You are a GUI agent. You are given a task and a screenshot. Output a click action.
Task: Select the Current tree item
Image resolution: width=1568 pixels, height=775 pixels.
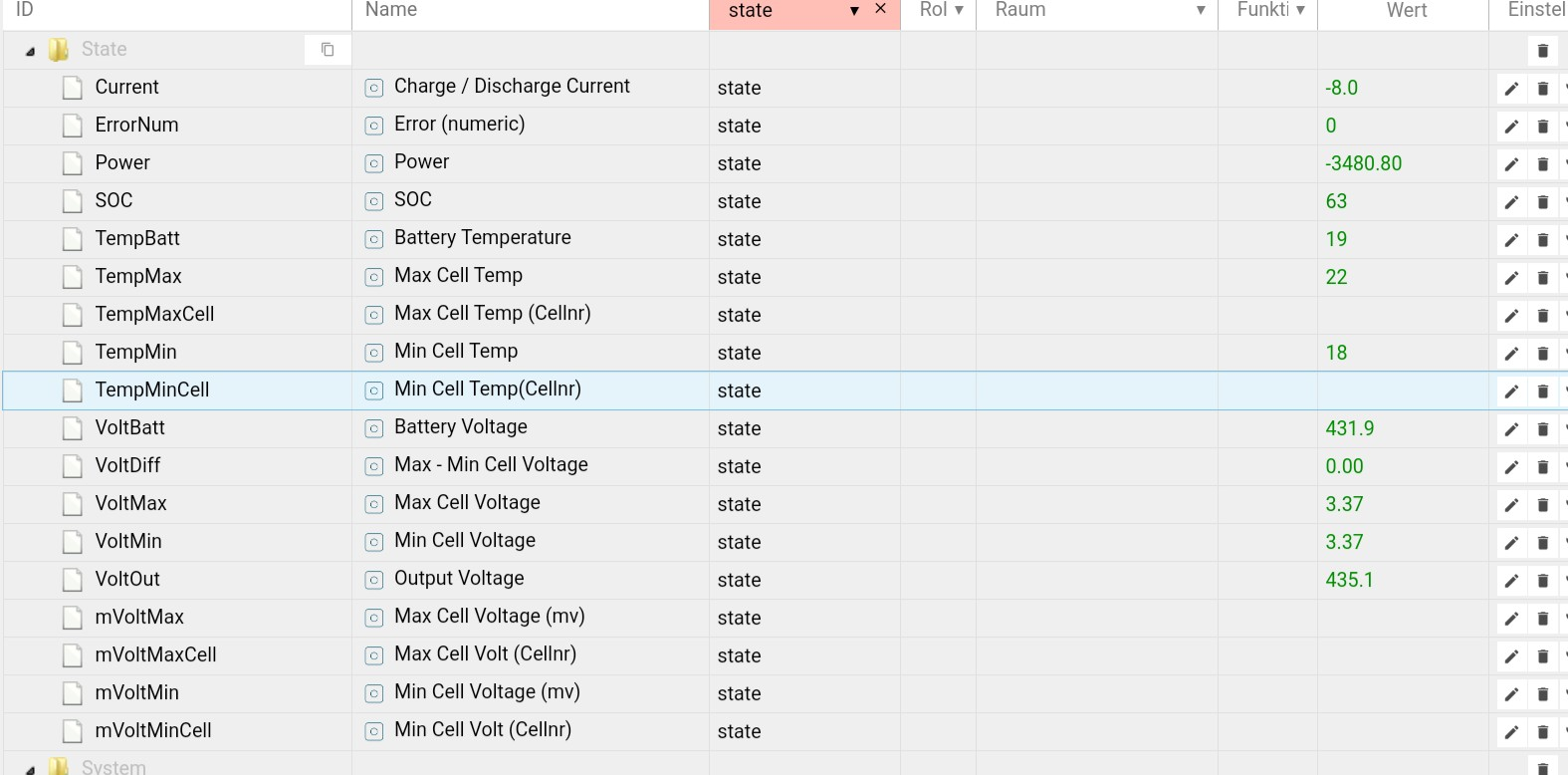pyautogui.click(x=126, y=87)
